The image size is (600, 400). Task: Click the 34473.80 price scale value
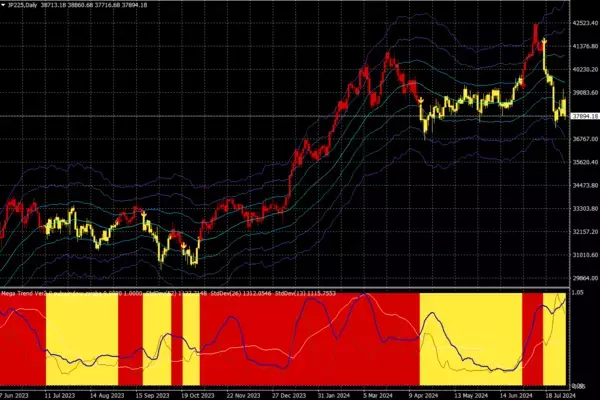(585, 186)
